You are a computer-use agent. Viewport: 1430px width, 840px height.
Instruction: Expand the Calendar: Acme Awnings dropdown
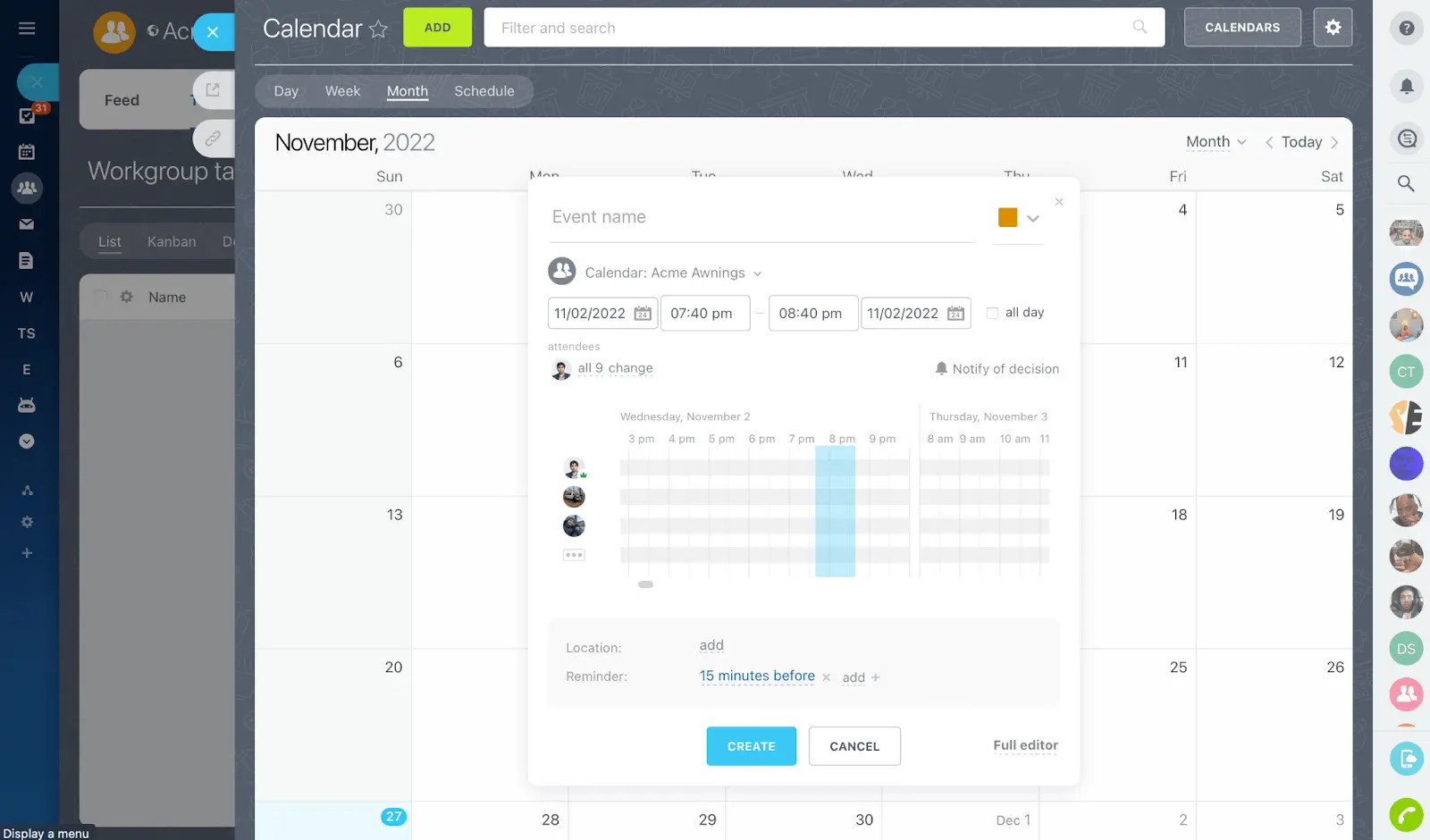coord(757,273)
